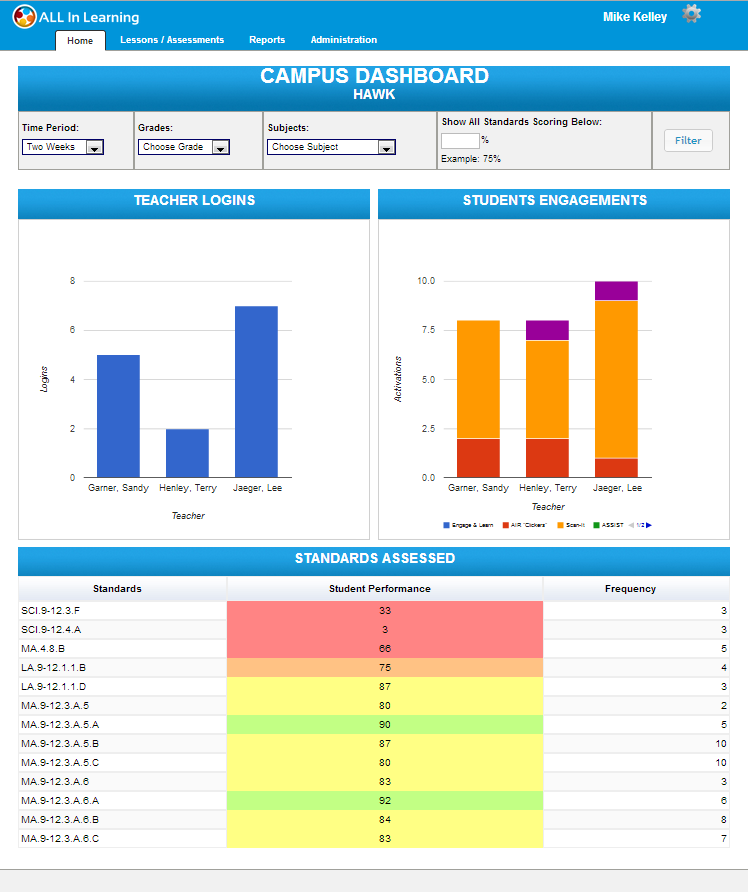Click the purple segment of Jaeger, Lee's bar
The height and width of the screenshot is (892, 748).
pos(616,291)
